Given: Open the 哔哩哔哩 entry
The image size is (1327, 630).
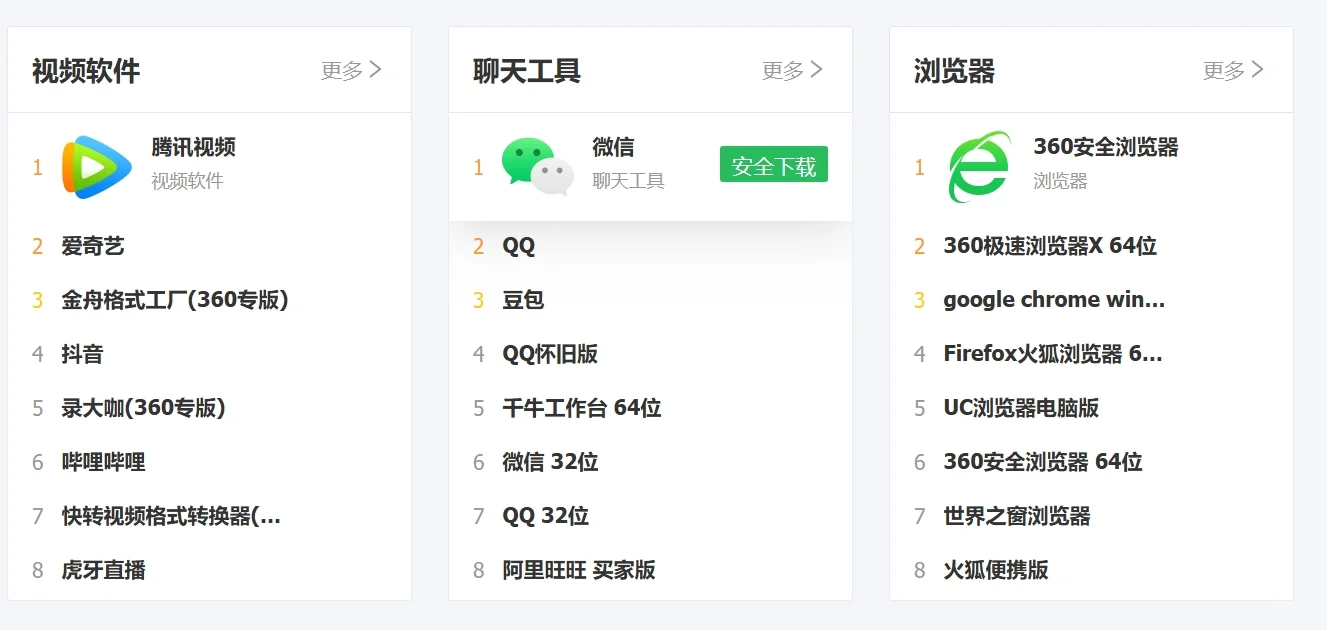Looking at the screenshot, I should pyautogui.click(x=105, y=462).
